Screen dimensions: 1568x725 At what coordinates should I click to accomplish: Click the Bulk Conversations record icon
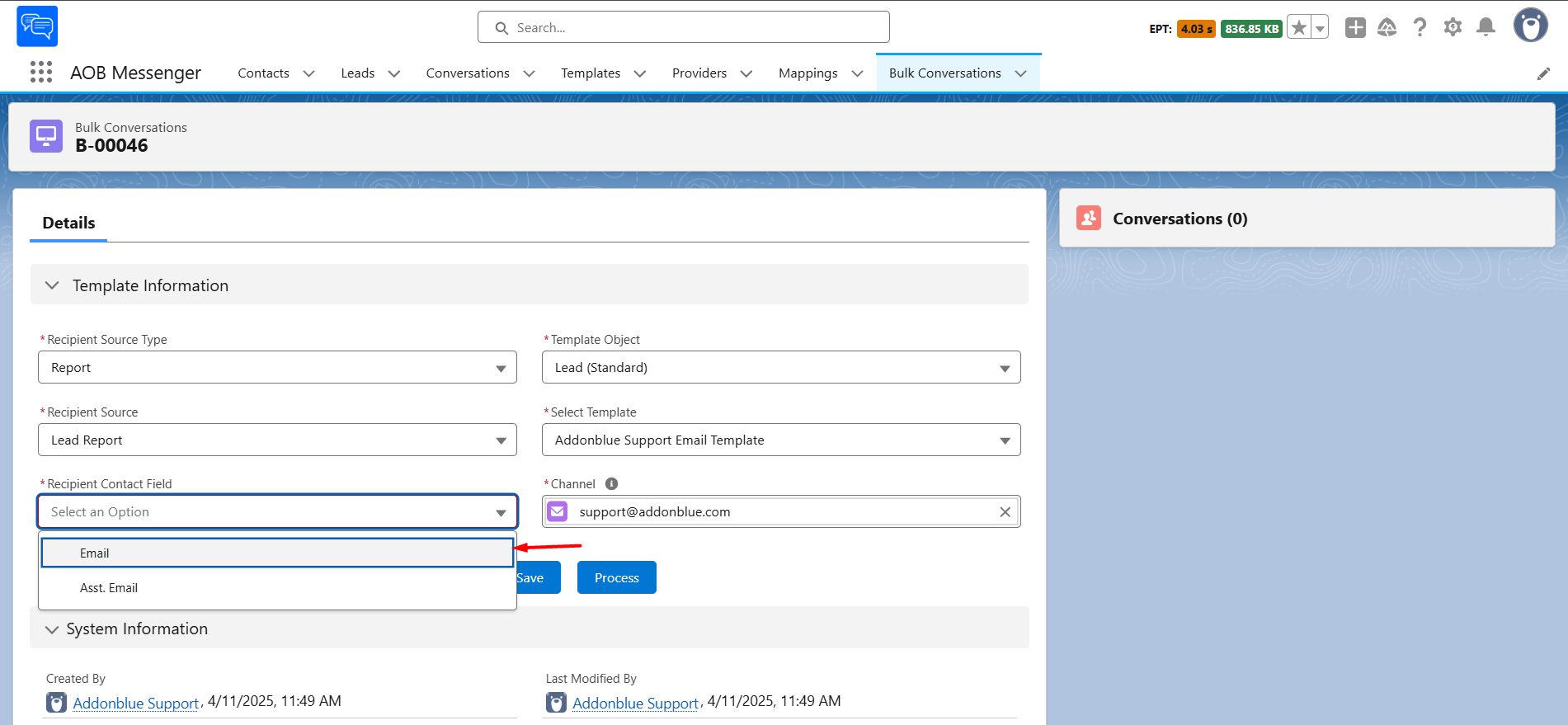point(46,136)
